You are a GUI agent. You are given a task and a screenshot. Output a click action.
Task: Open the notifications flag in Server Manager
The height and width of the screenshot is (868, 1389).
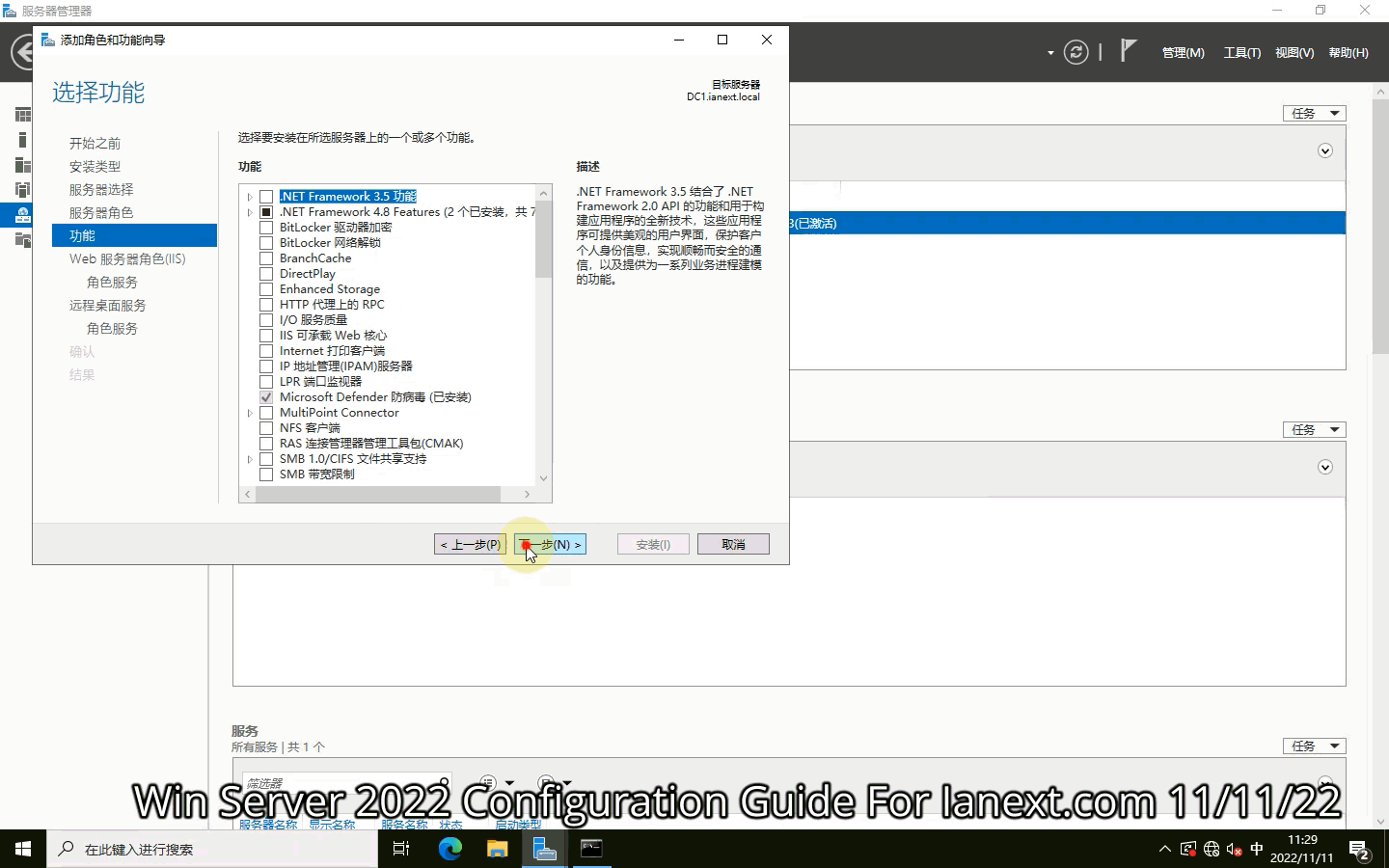point(1128,50)
